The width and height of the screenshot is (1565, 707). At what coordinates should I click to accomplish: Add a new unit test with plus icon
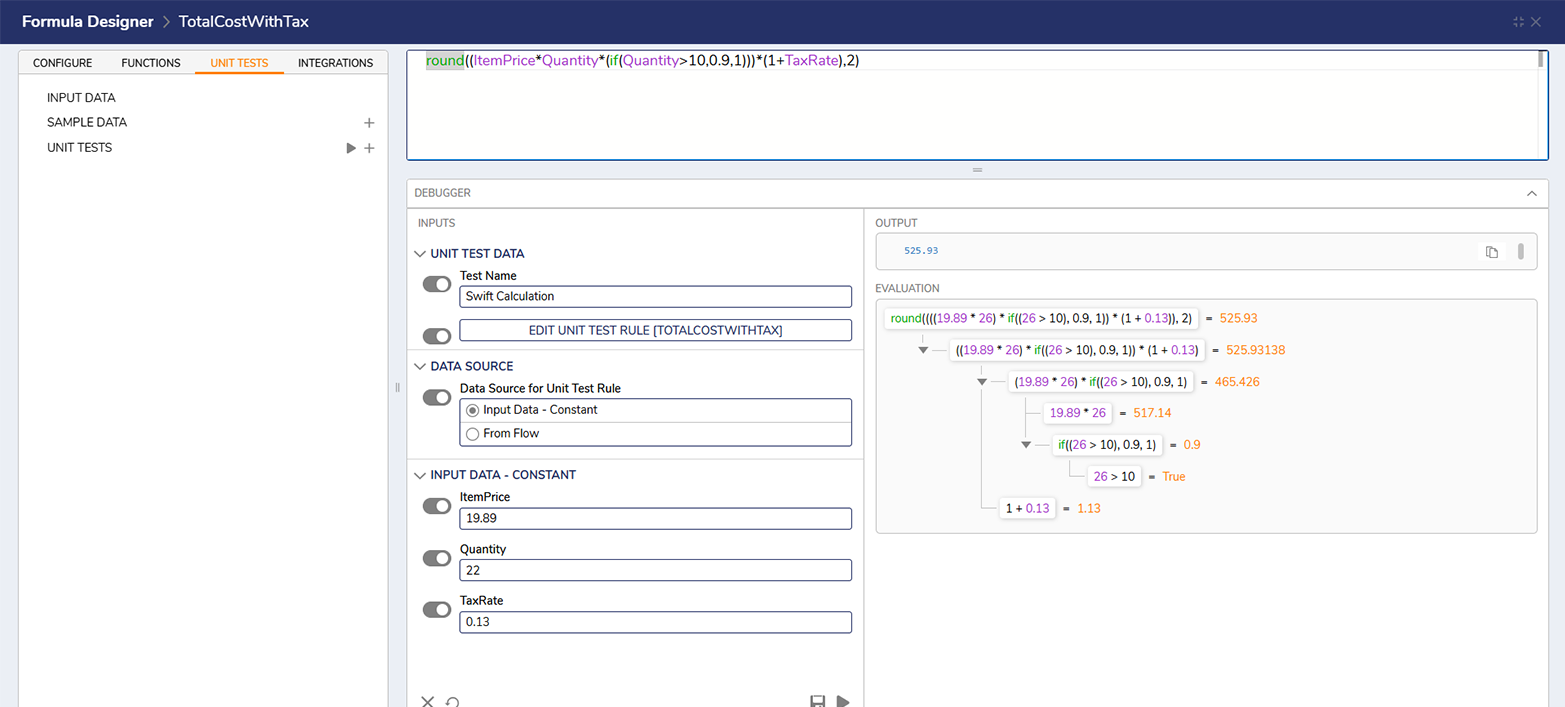point(369,148)
